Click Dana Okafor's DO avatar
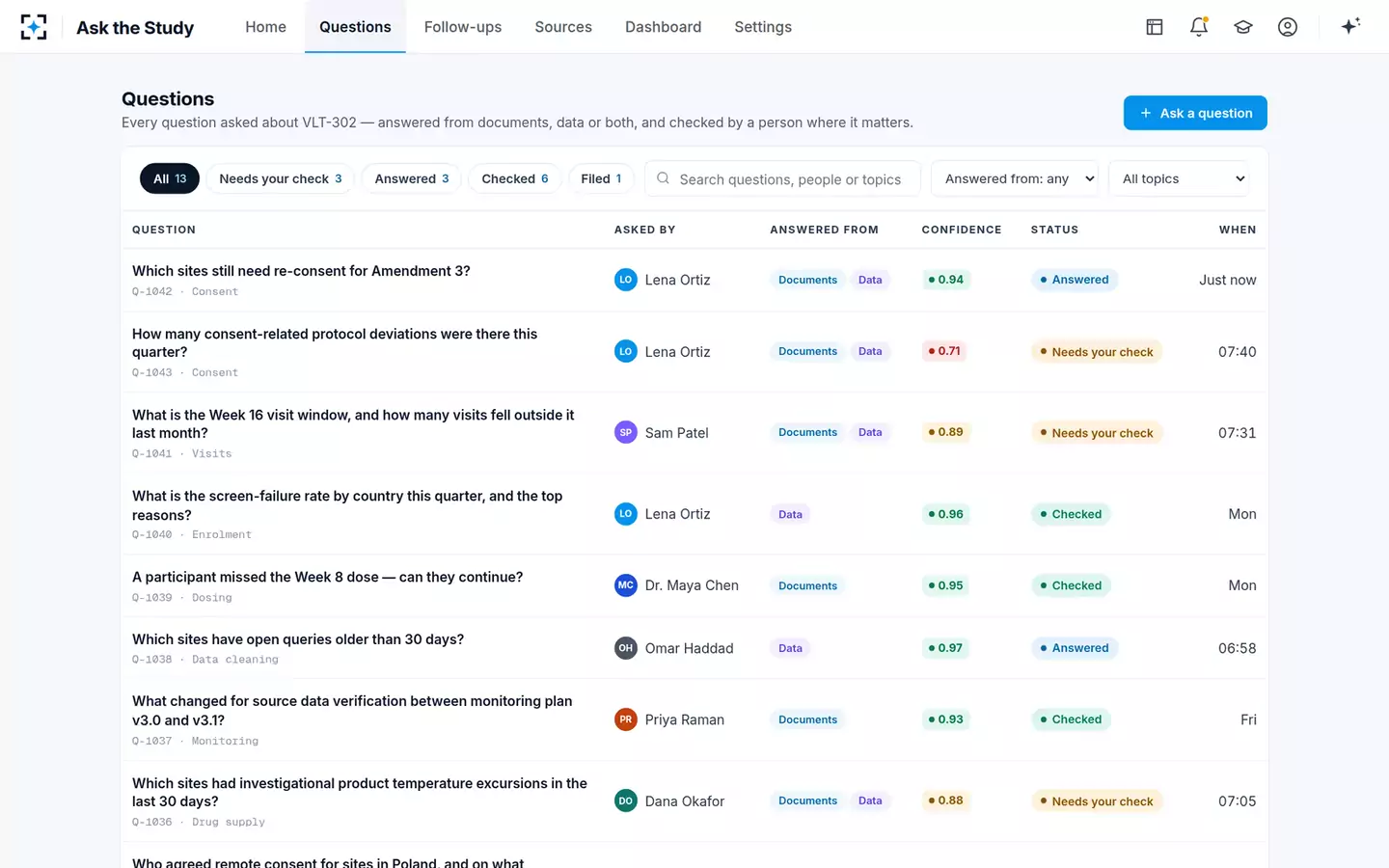 pos(626,800)
